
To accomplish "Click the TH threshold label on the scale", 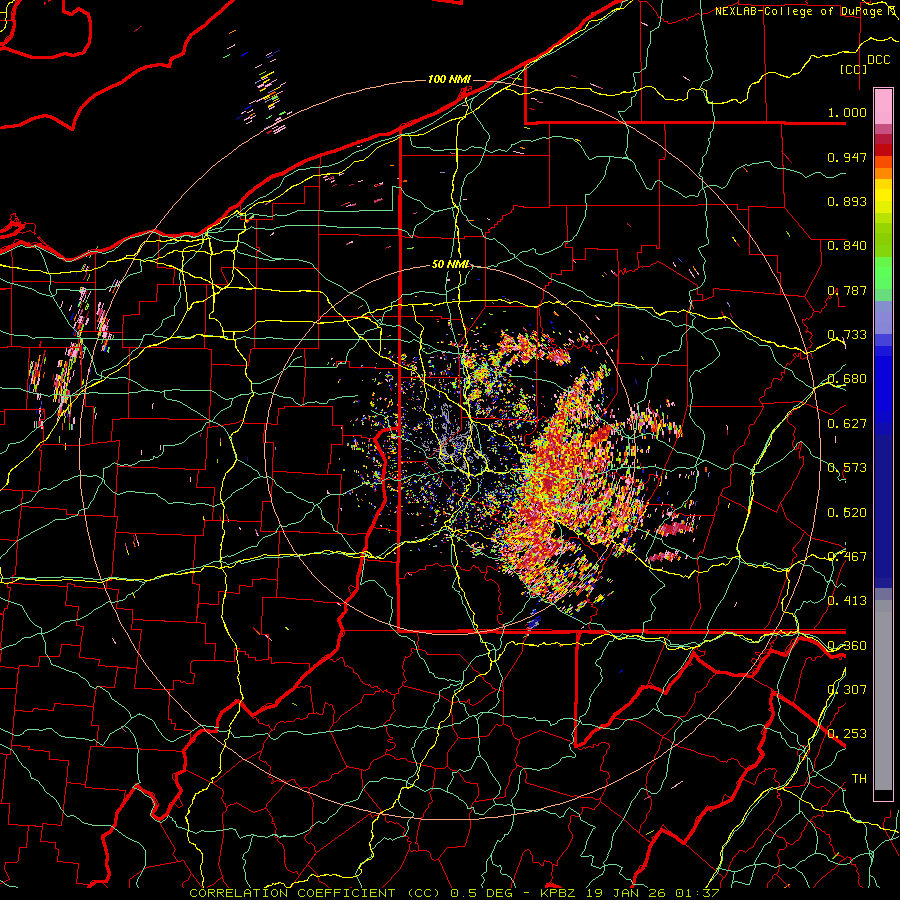I will click(x=859, y=779).
